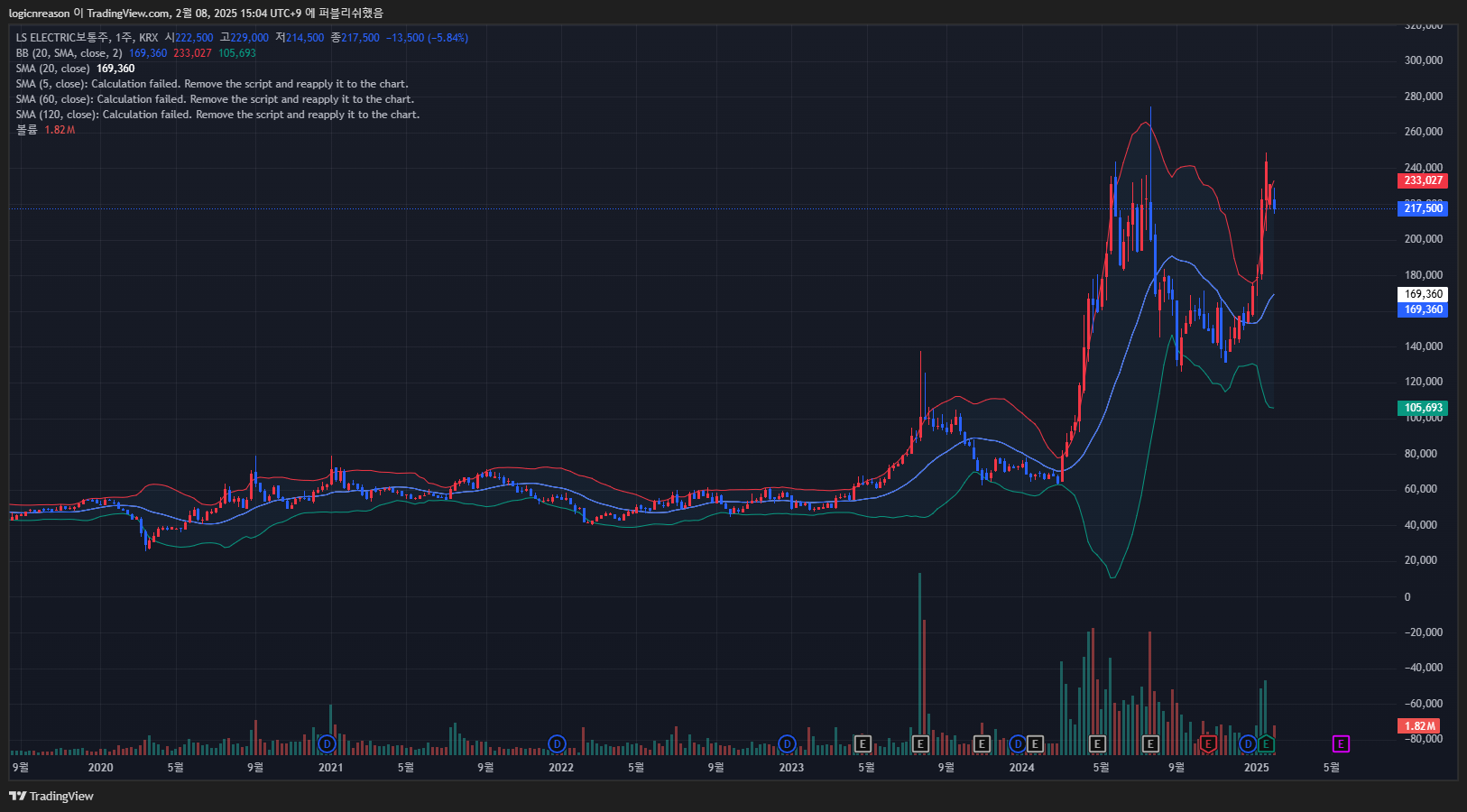Select the BB (20, SMA, close, 2) indicator legend
Viewport: 1467px width, 812px height.
69,53
